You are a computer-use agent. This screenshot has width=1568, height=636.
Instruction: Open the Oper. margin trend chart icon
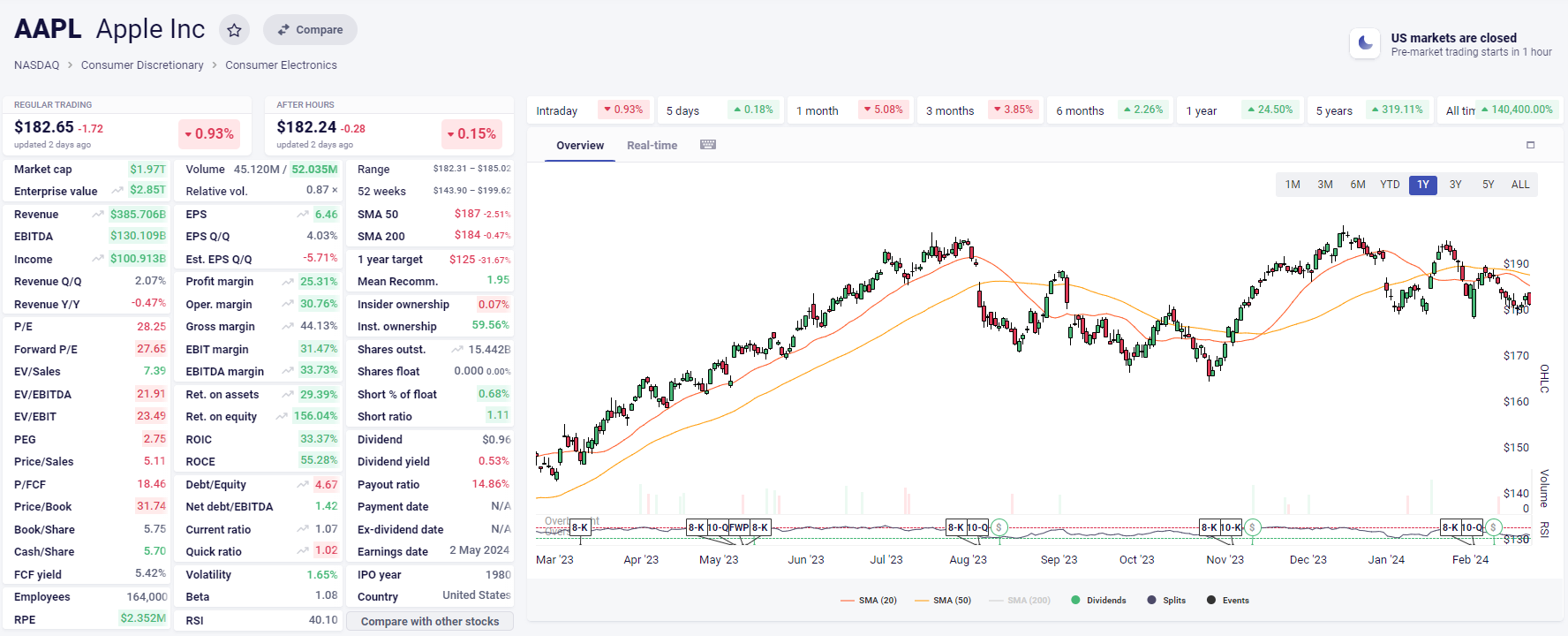[x=288, y=304]
